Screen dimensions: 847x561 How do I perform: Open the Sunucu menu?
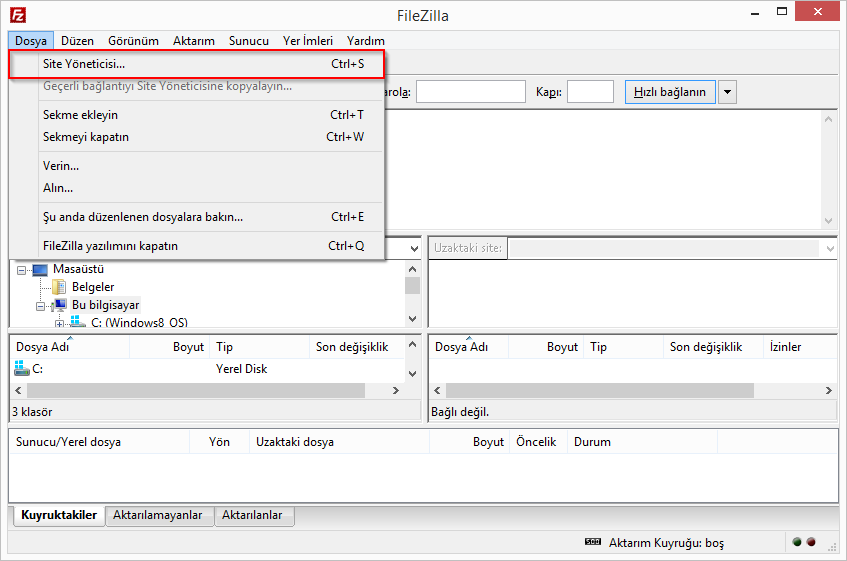click(x=248, y=40)
